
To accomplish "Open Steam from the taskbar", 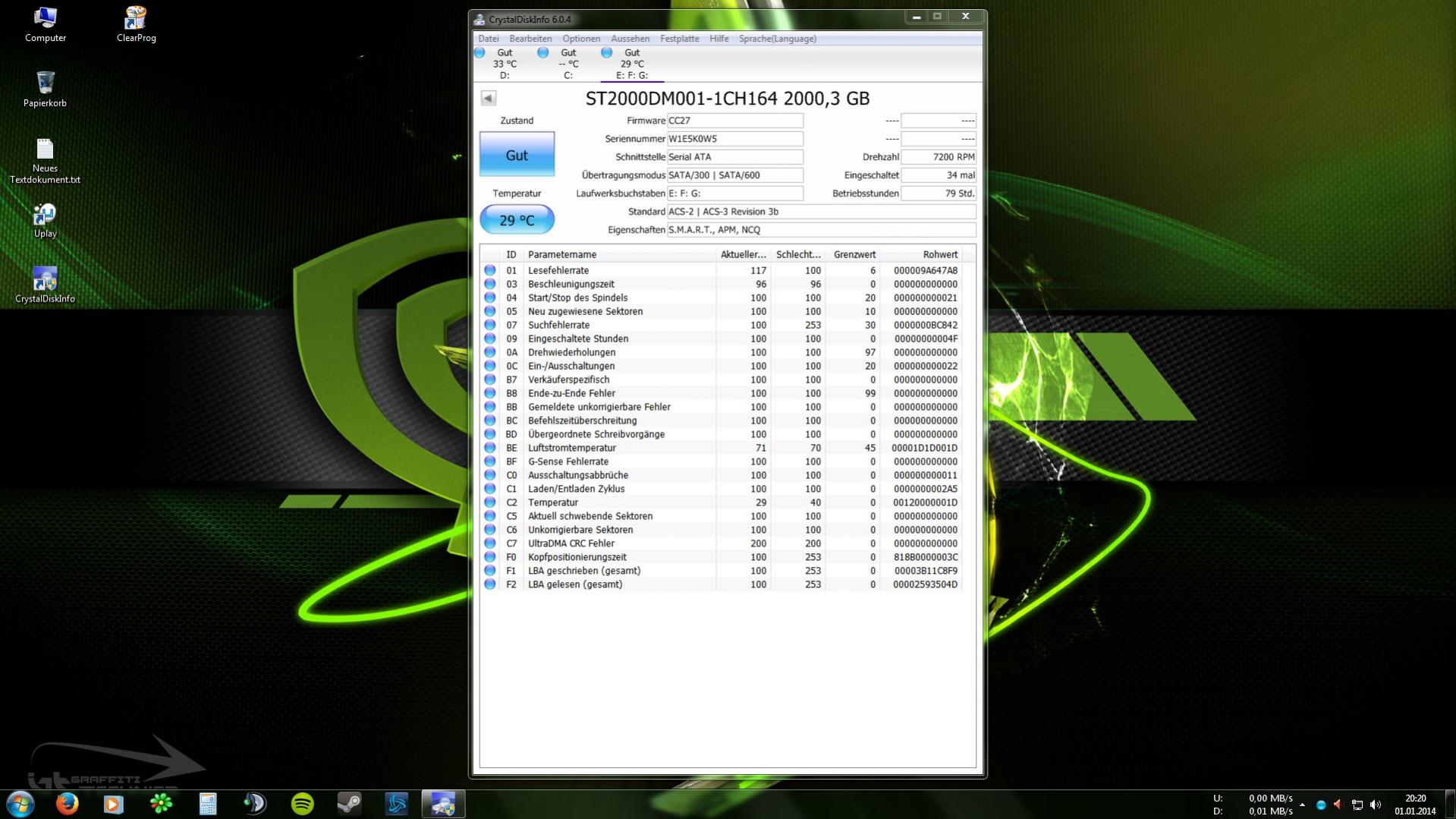I will tap(350, 803).
